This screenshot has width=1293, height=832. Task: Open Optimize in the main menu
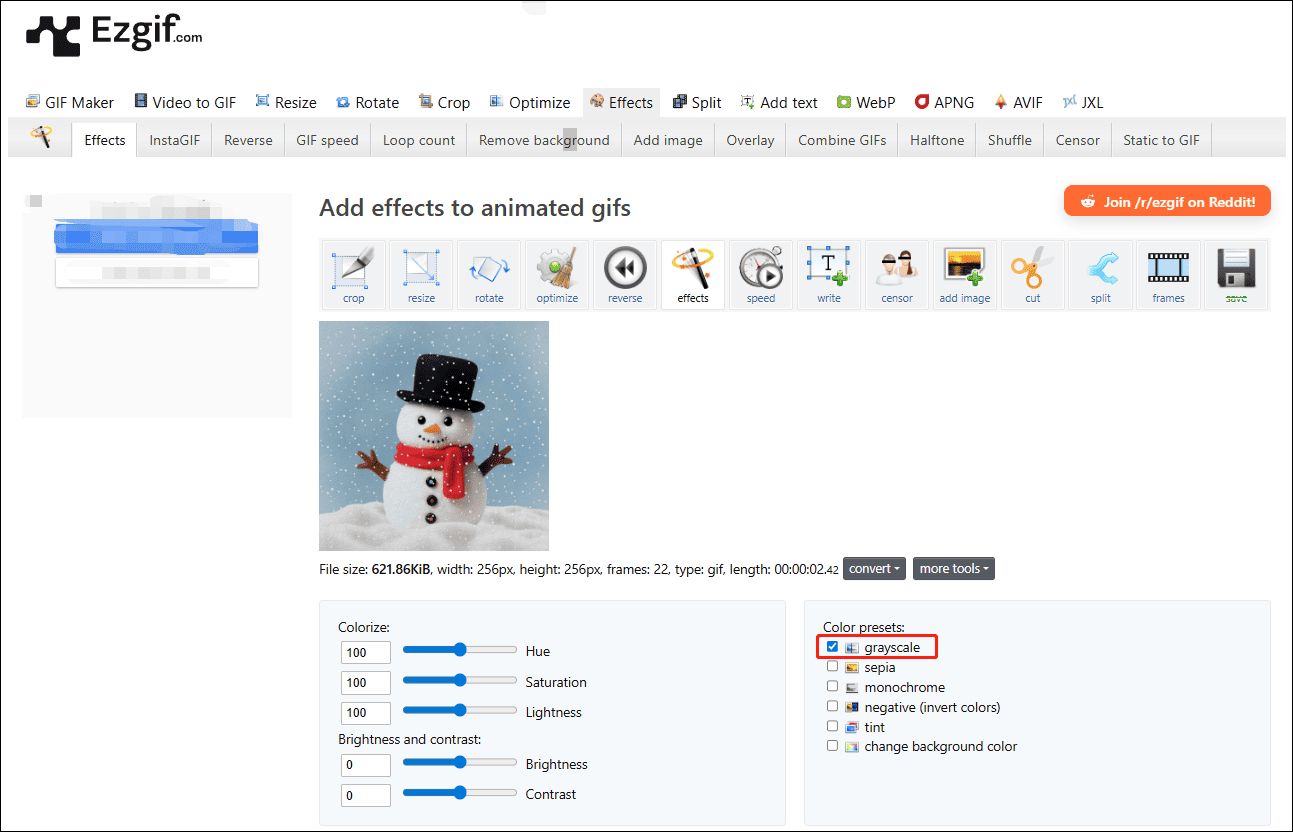pyautogui.click(x=530, y=102)
